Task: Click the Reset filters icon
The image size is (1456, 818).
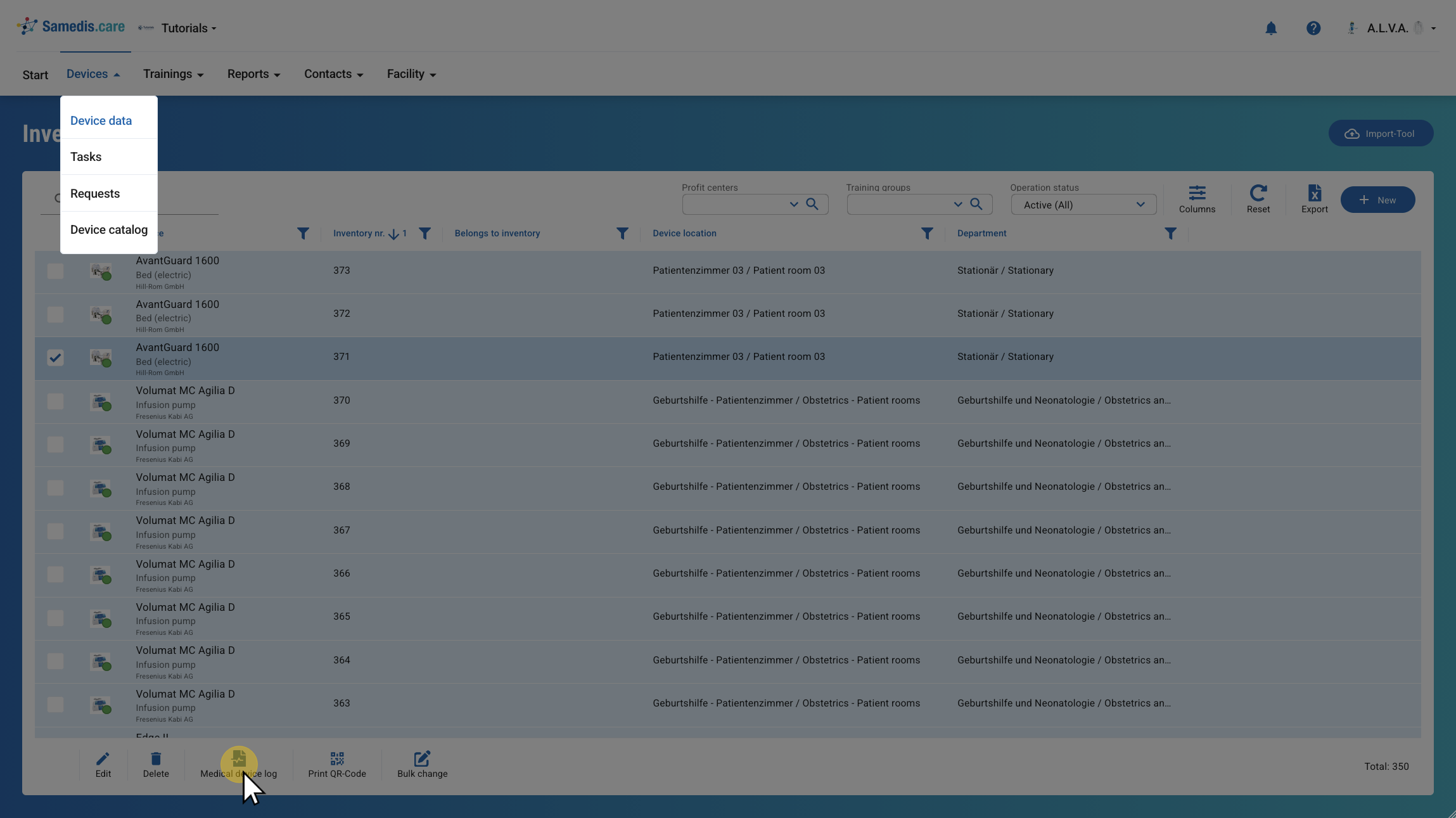Action: click(1258, 199)
